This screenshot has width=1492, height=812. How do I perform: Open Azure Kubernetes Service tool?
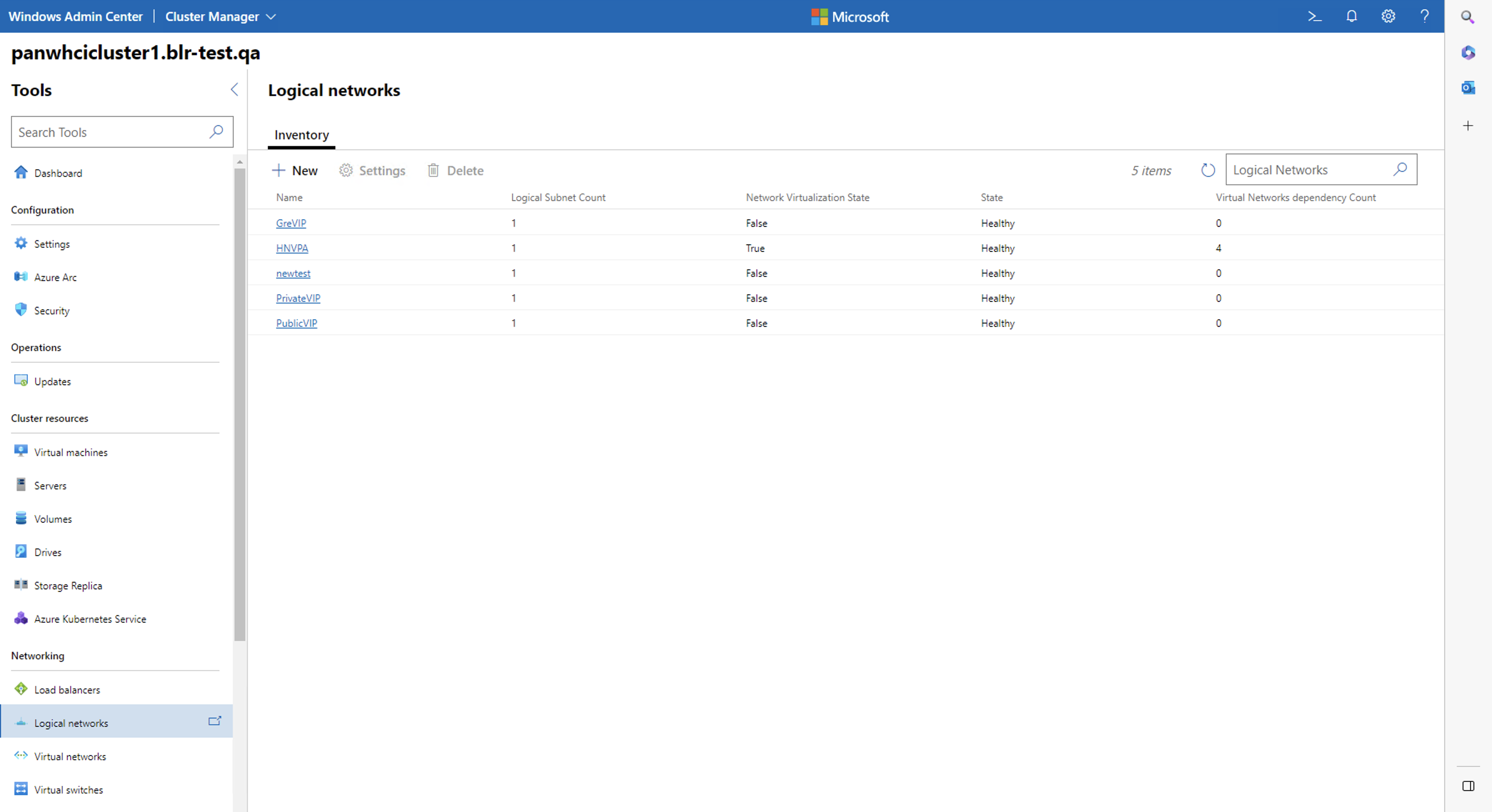pyautogui.click(x=90, y=619)
